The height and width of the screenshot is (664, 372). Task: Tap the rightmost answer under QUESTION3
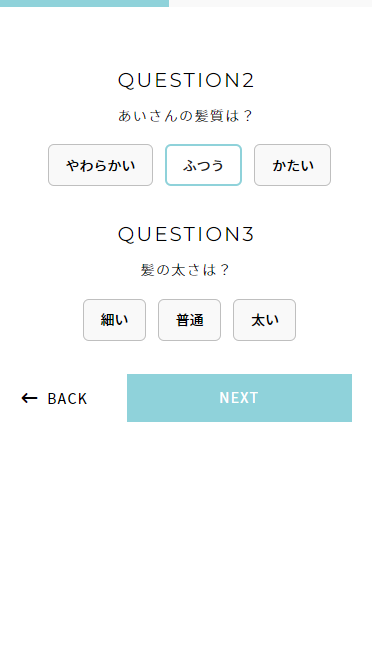[264, 320]
